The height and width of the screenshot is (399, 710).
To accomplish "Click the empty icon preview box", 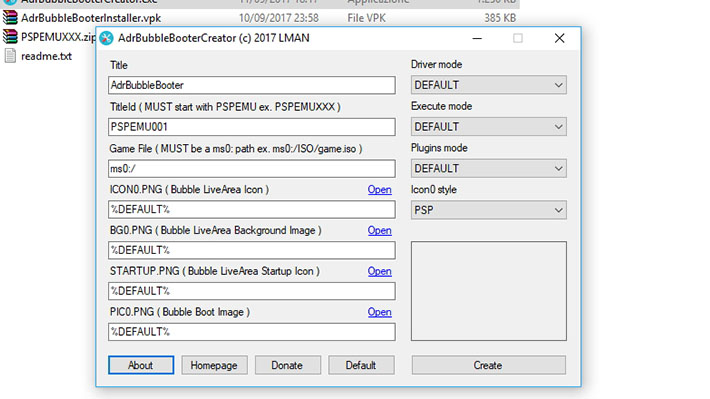I will pos(489,291).
